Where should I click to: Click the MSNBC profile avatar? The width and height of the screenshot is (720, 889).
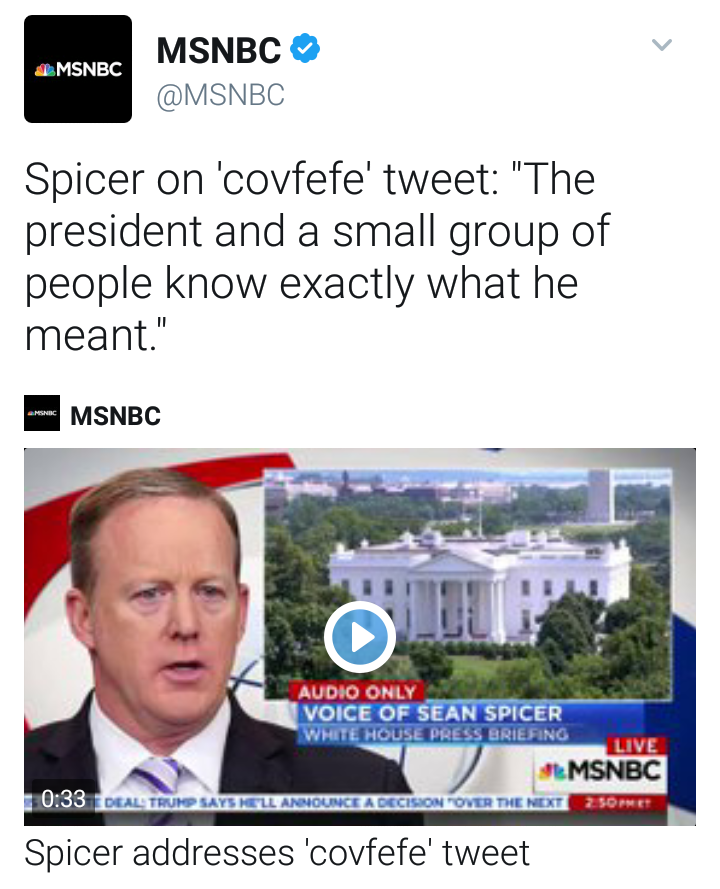coord(78,69)
